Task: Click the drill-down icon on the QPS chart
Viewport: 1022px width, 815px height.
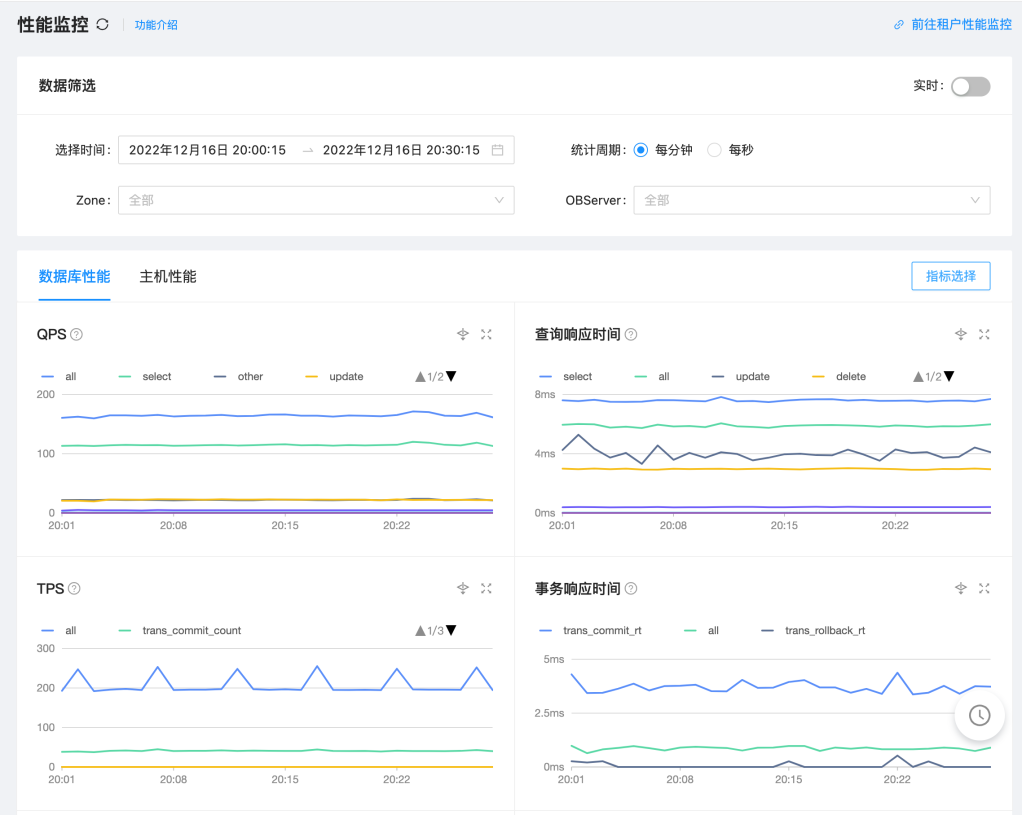Action: click(x=463, y=334)
